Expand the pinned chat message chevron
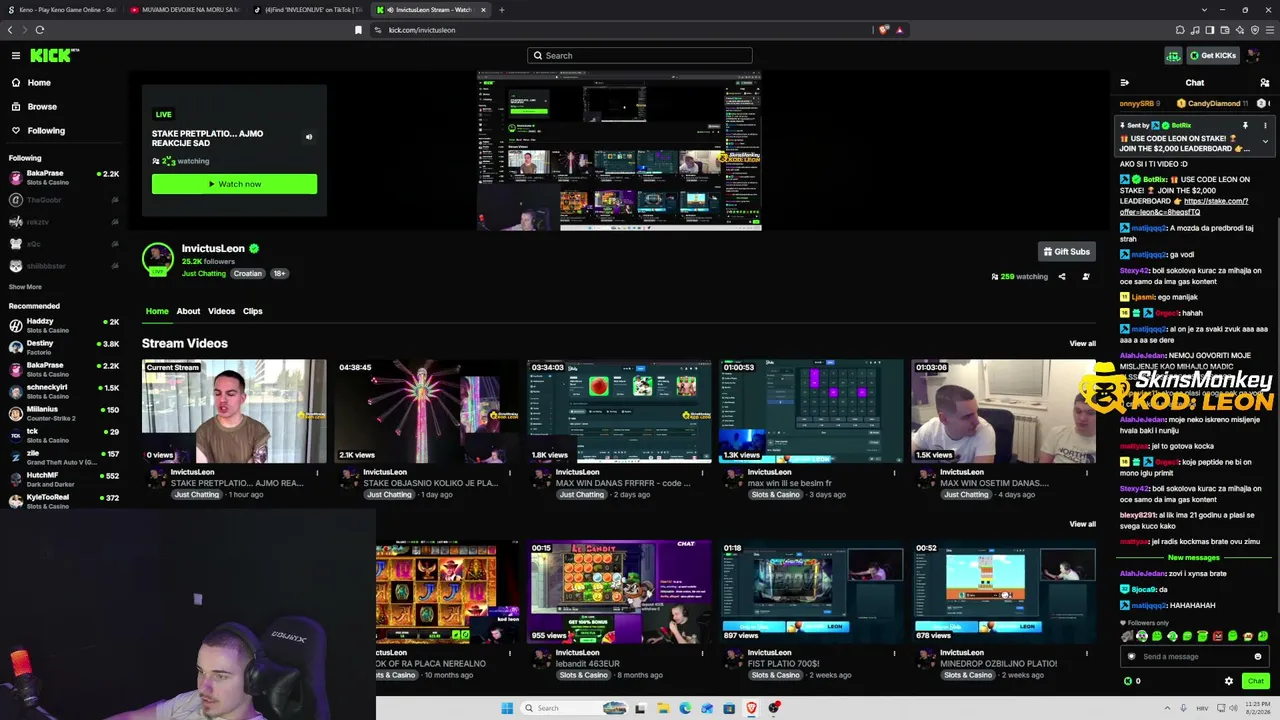 click(1265, 141)
